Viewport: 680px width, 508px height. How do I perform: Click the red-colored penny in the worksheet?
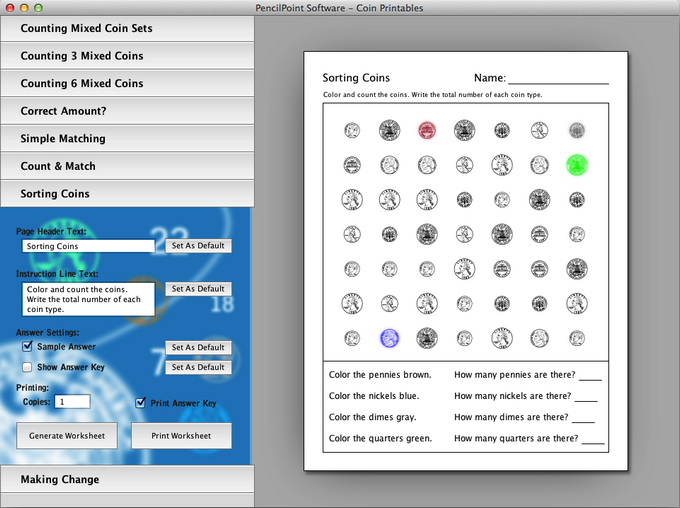click(x=427, y=130)
